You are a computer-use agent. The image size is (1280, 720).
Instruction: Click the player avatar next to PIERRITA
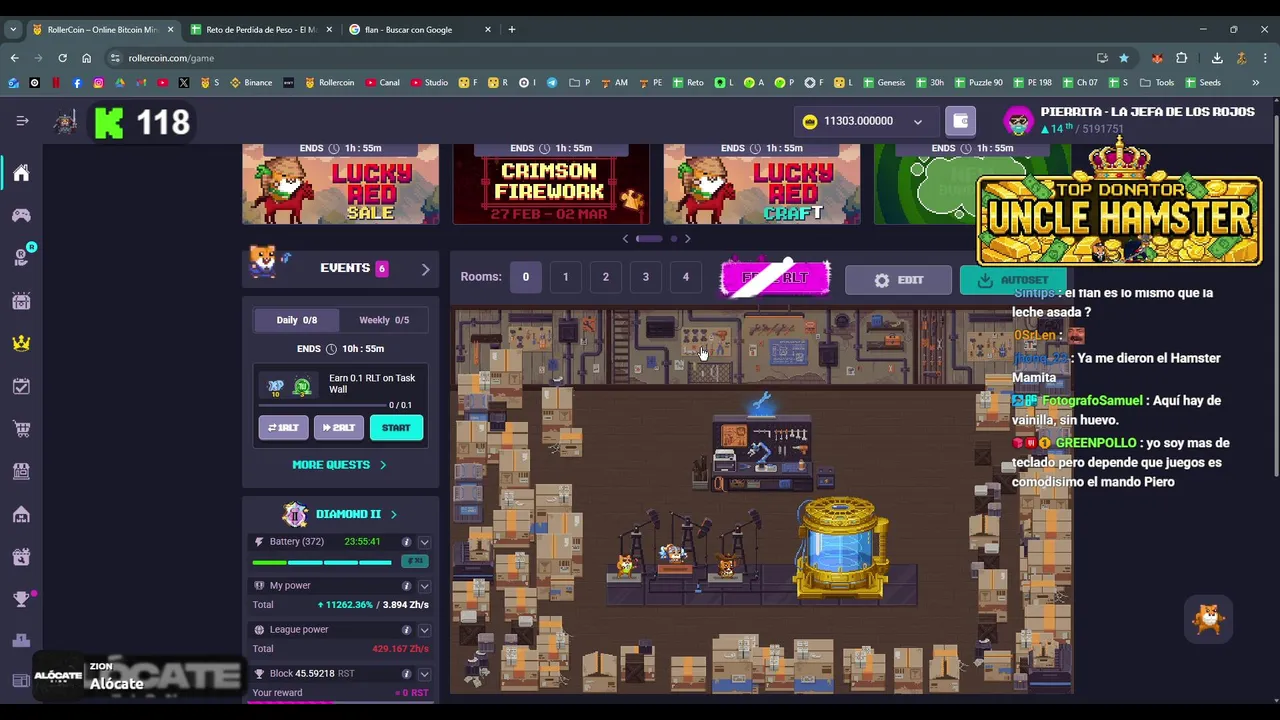pos(1018,121)
